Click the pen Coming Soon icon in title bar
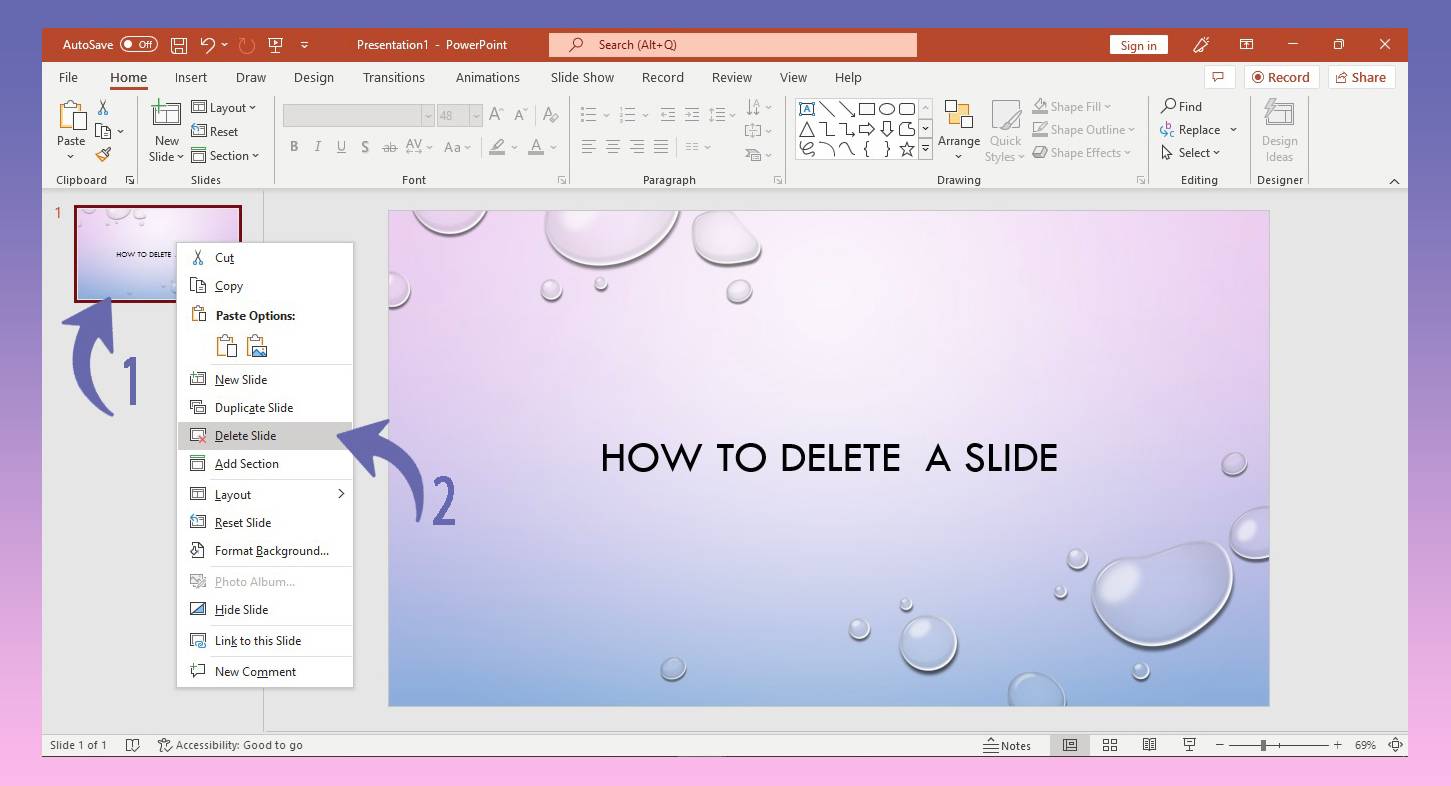 [x=1201, y=45]
